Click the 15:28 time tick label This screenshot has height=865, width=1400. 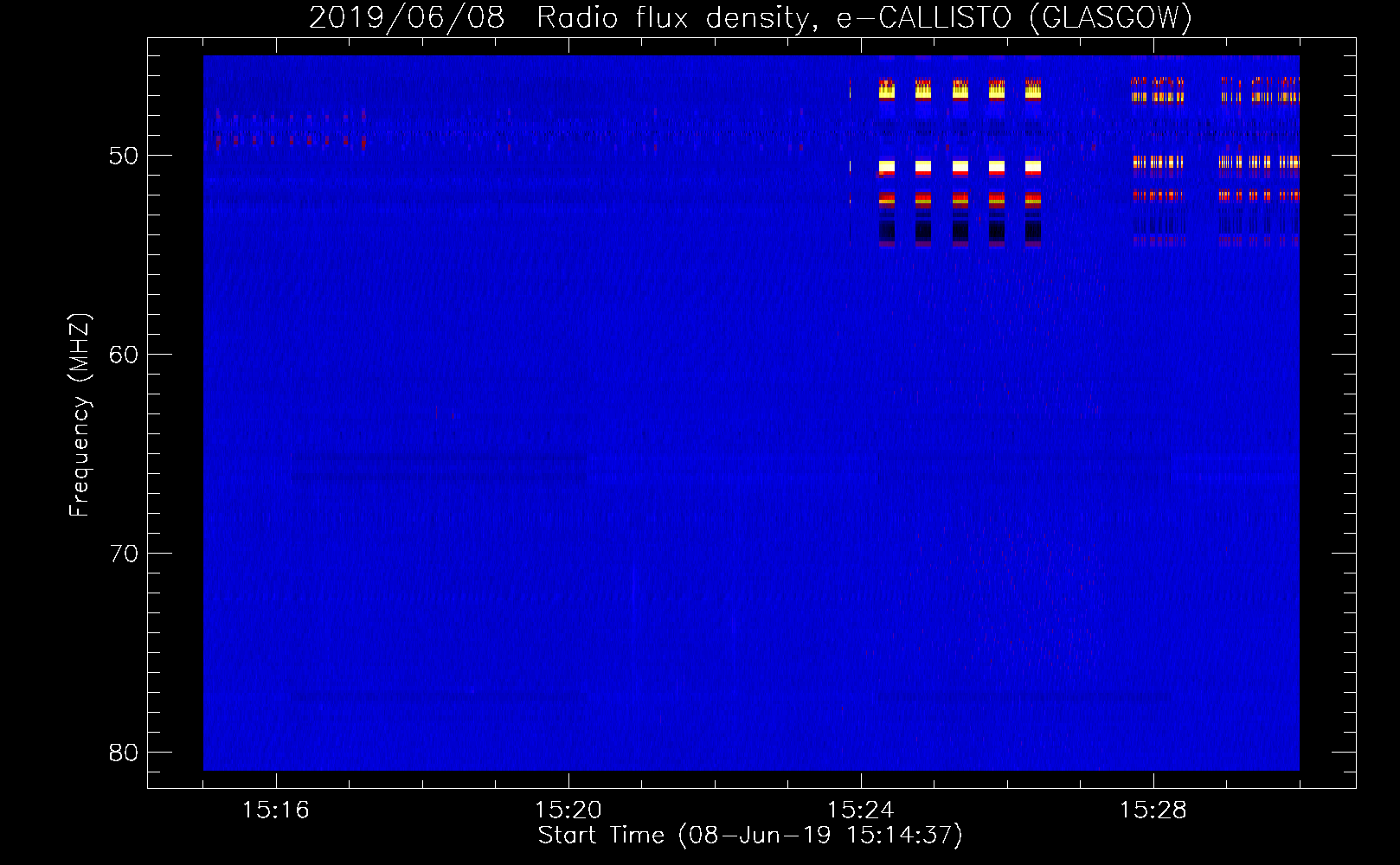pos(1153,811)
